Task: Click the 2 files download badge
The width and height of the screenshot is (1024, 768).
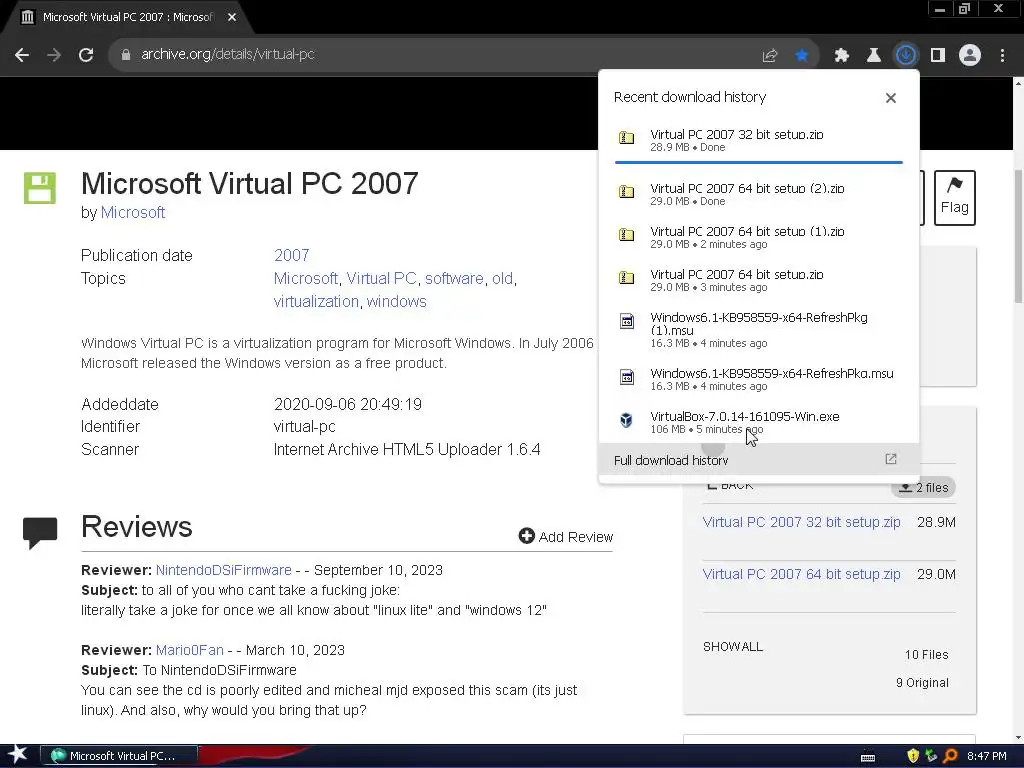Action: point(923,488)
